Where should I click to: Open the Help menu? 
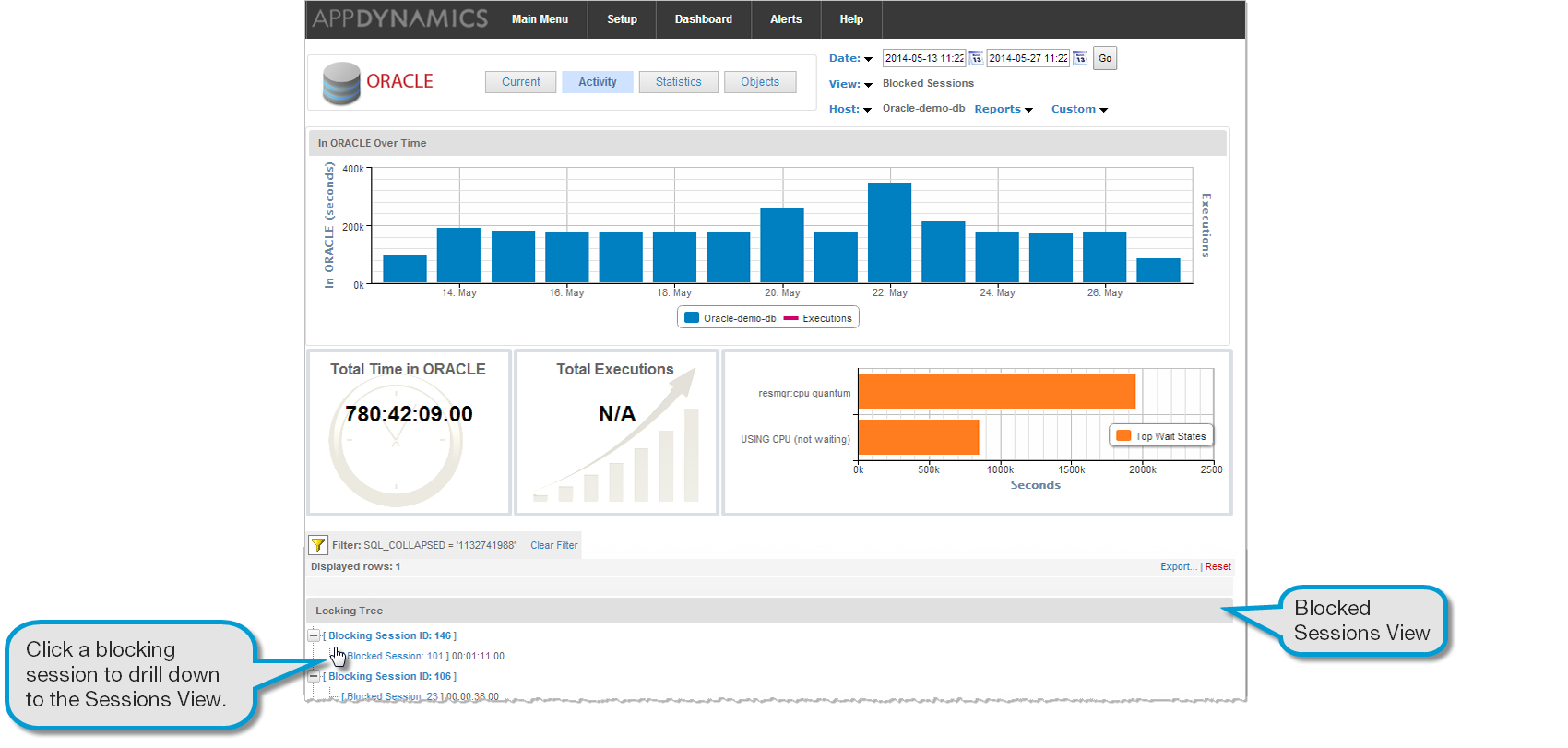coord(851,19)
